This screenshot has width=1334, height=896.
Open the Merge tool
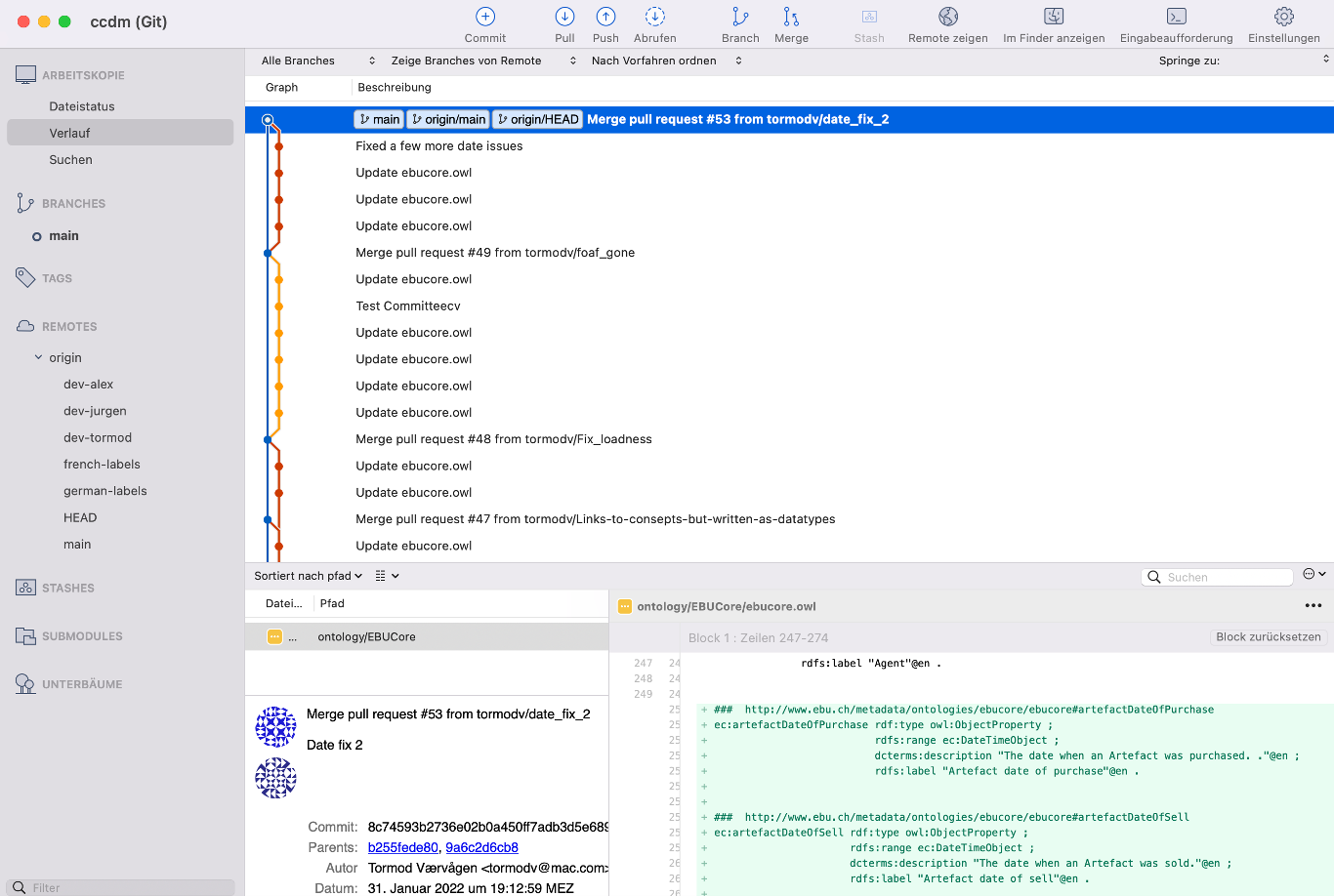pos(791,17)
